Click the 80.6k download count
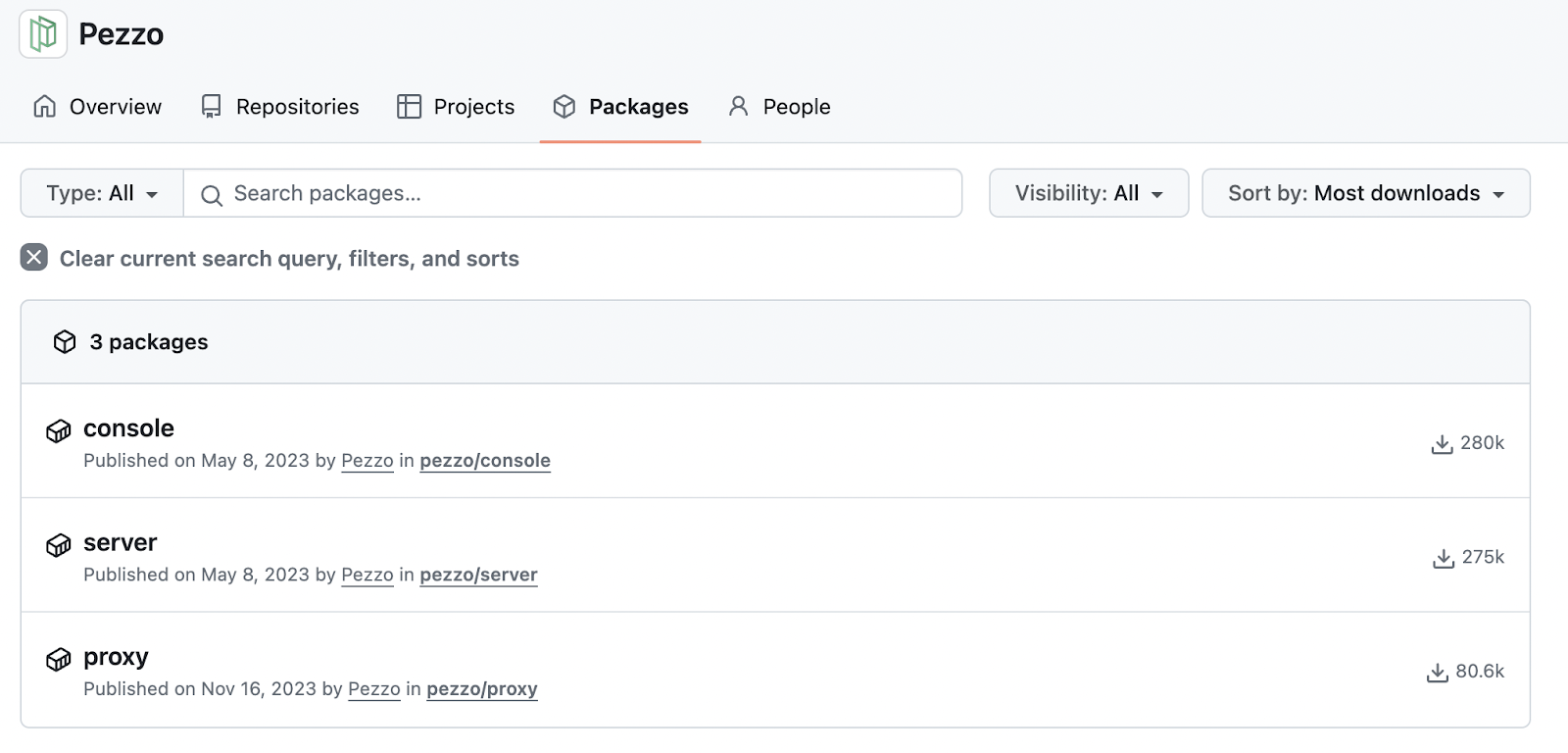The height and width of the screenshot is (753, 1568). [x=1480, y=672]
